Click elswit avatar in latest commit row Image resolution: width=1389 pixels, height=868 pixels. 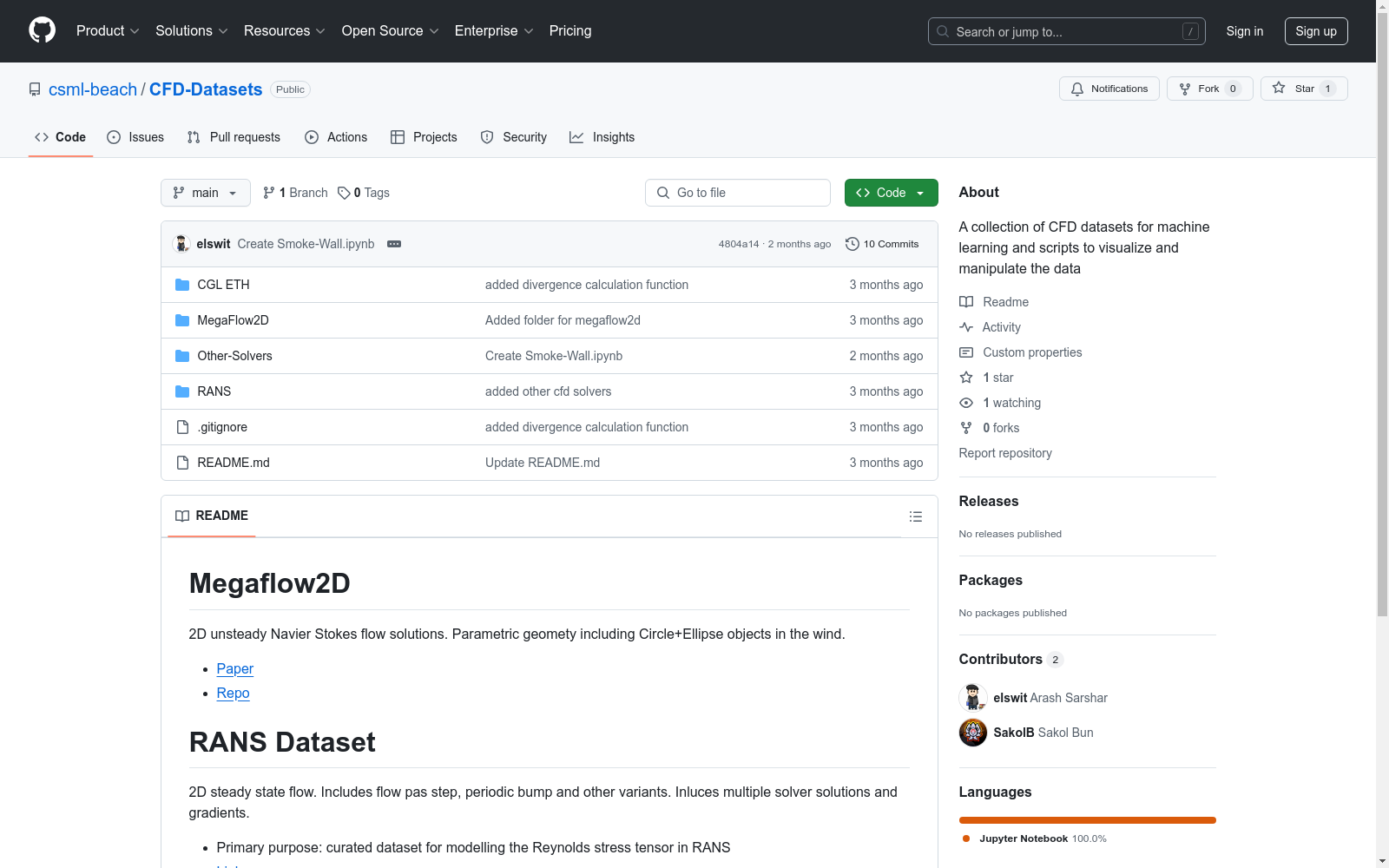(181, 244)
